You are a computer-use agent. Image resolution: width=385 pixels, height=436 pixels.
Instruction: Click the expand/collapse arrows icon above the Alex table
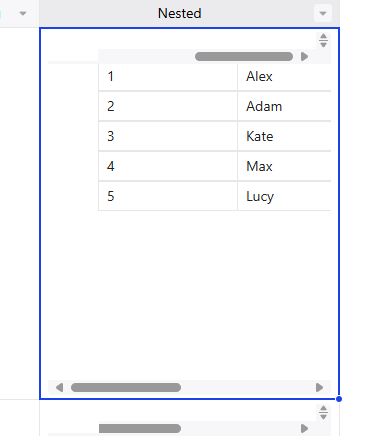(323, 40)
